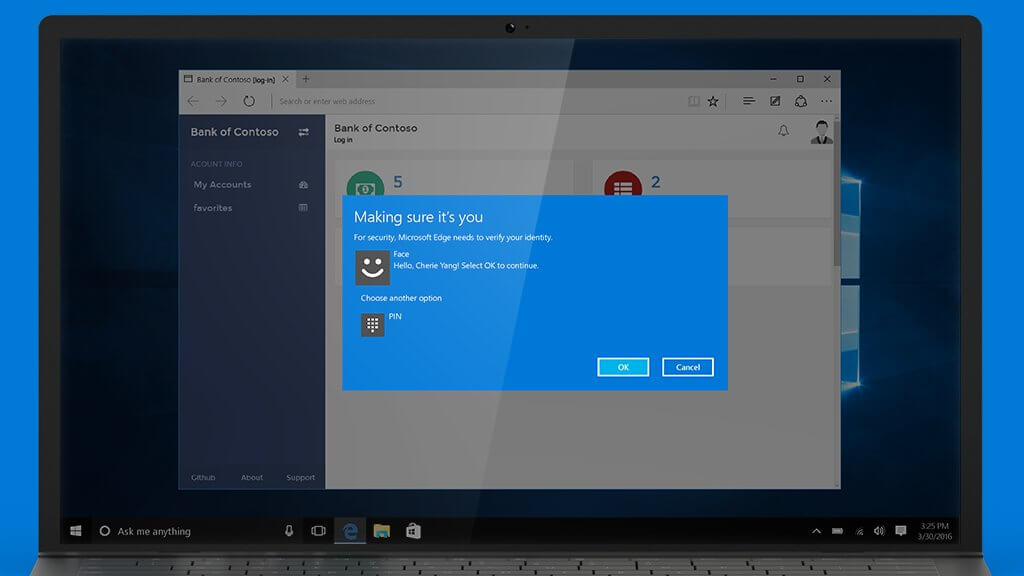Start a Web Note in Edge

pos(775,101)
